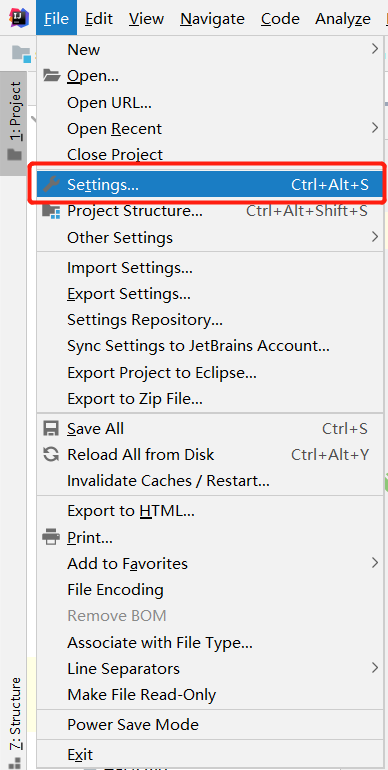Open the Navigate menu
This screenshot has height=770, width=388.
point(212,19)
